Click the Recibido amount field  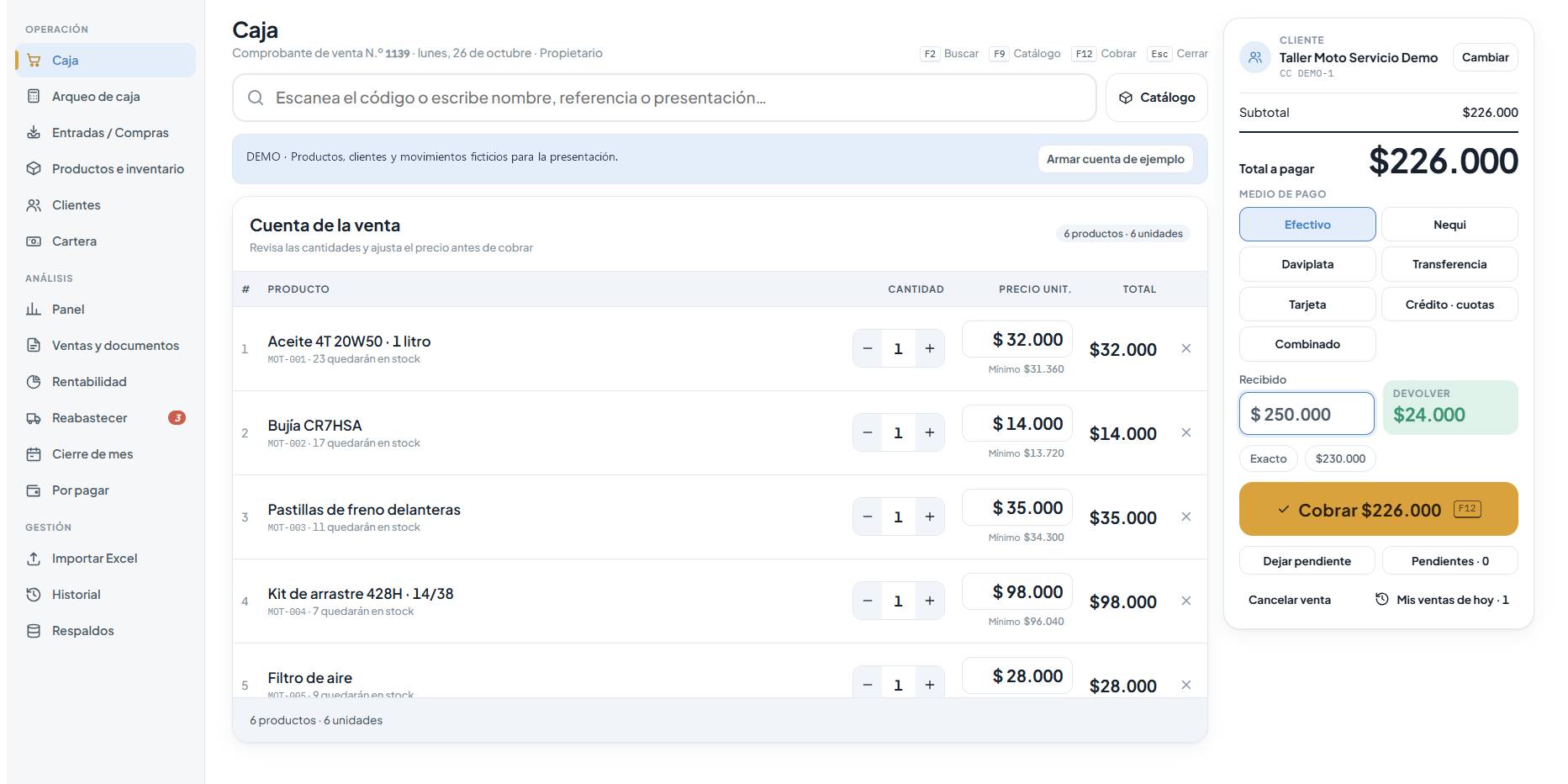click(1307, 414)
